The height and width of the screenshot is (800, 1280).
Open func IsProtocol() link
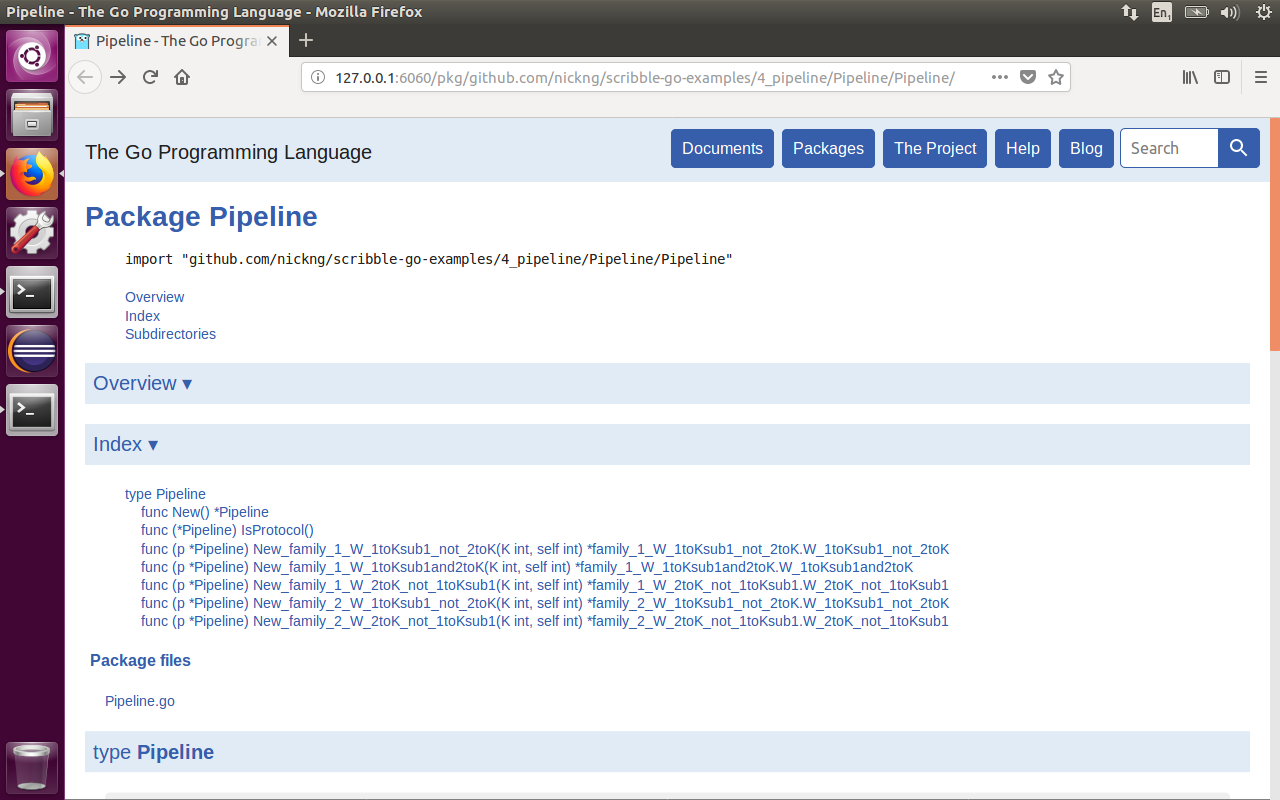tap(227, 530)
